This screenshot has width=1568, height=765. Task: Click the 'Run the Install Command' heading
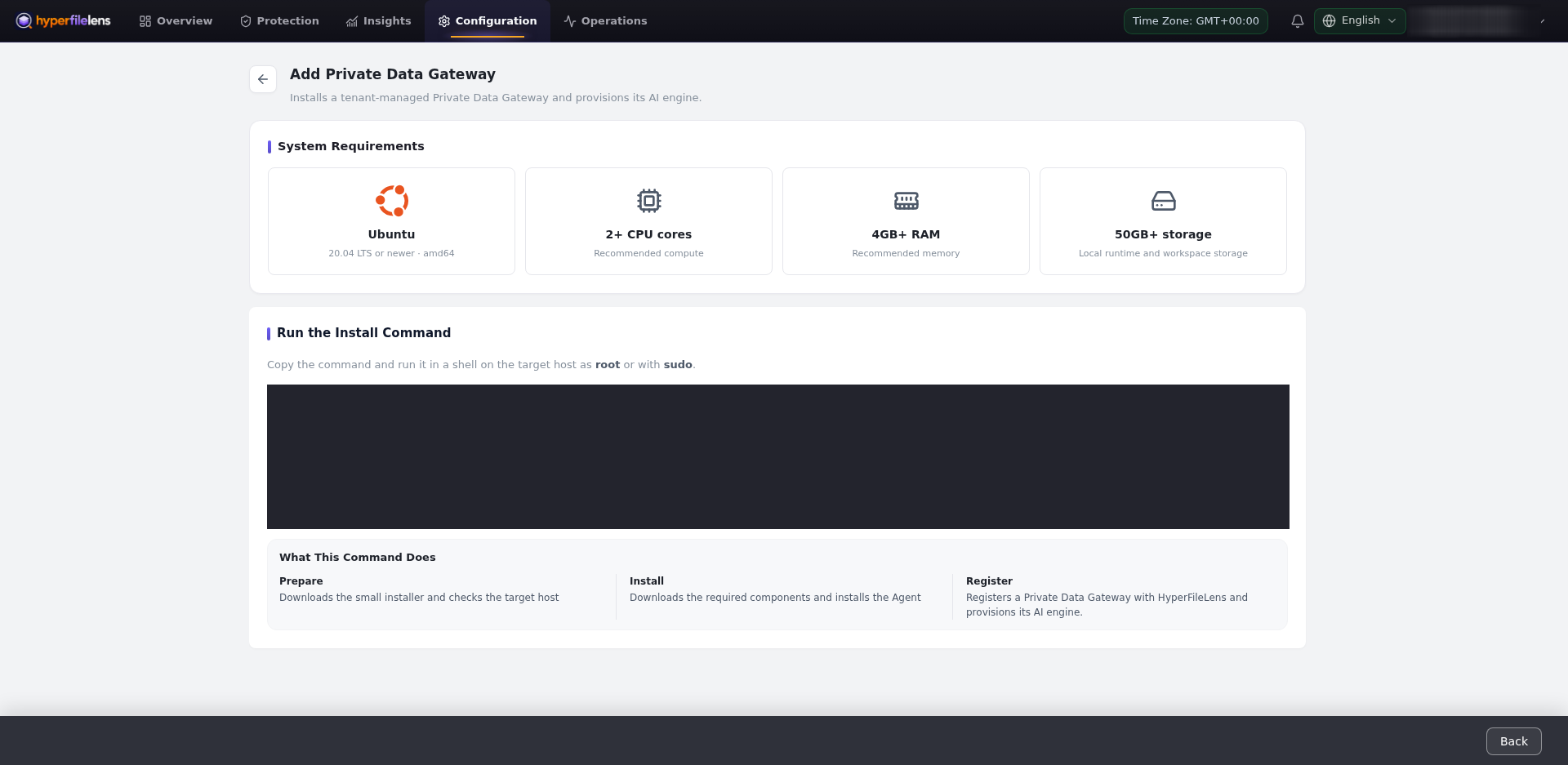(x=363, y=333)
